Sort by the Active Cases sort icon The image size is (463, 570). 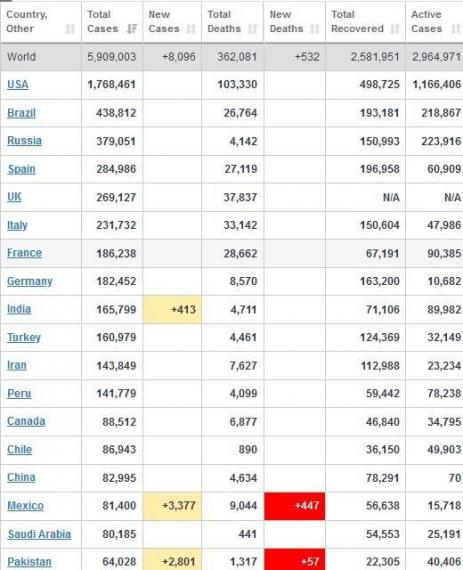pyautogui.click(x=456, y=29)
